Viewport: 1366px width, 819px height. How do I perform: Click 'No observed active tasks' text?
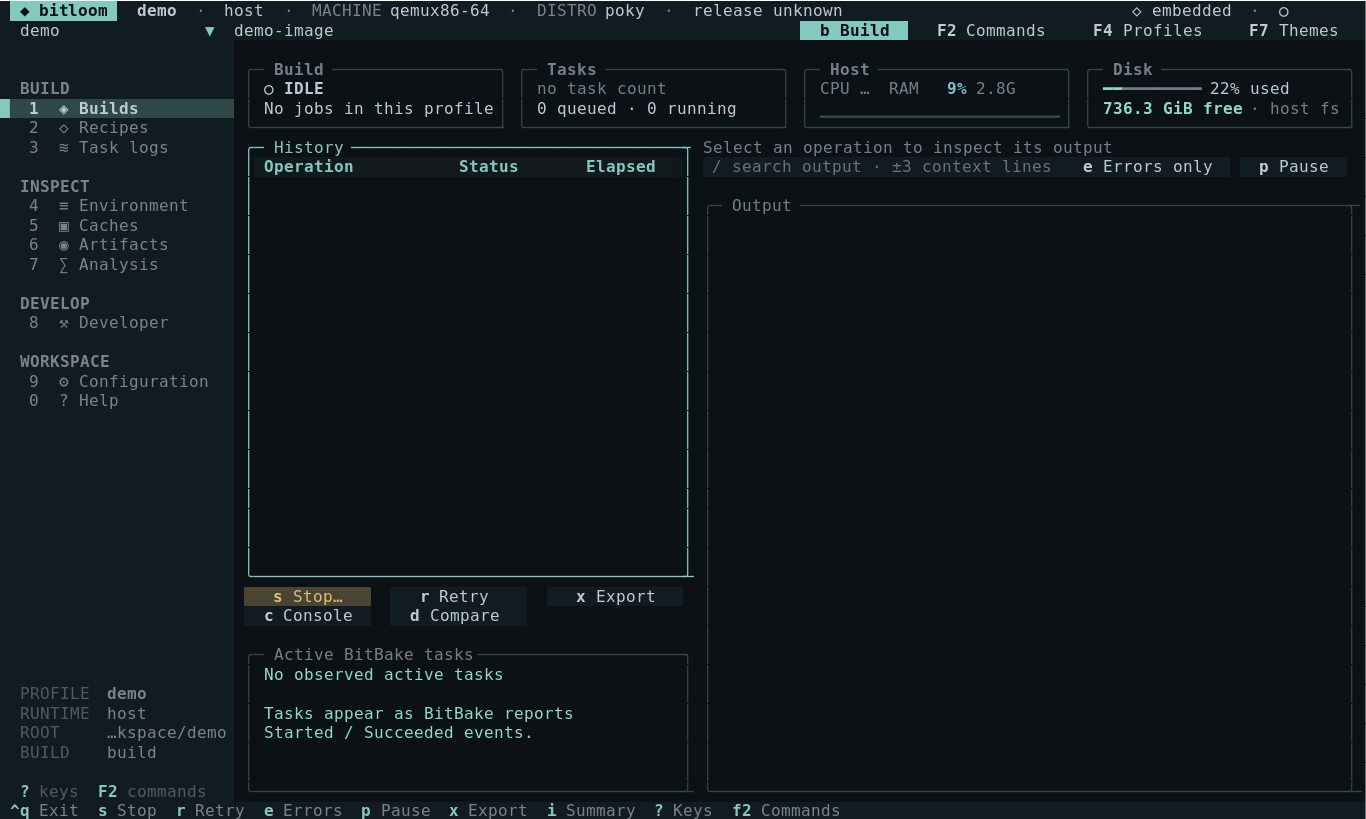pos(384,675)
